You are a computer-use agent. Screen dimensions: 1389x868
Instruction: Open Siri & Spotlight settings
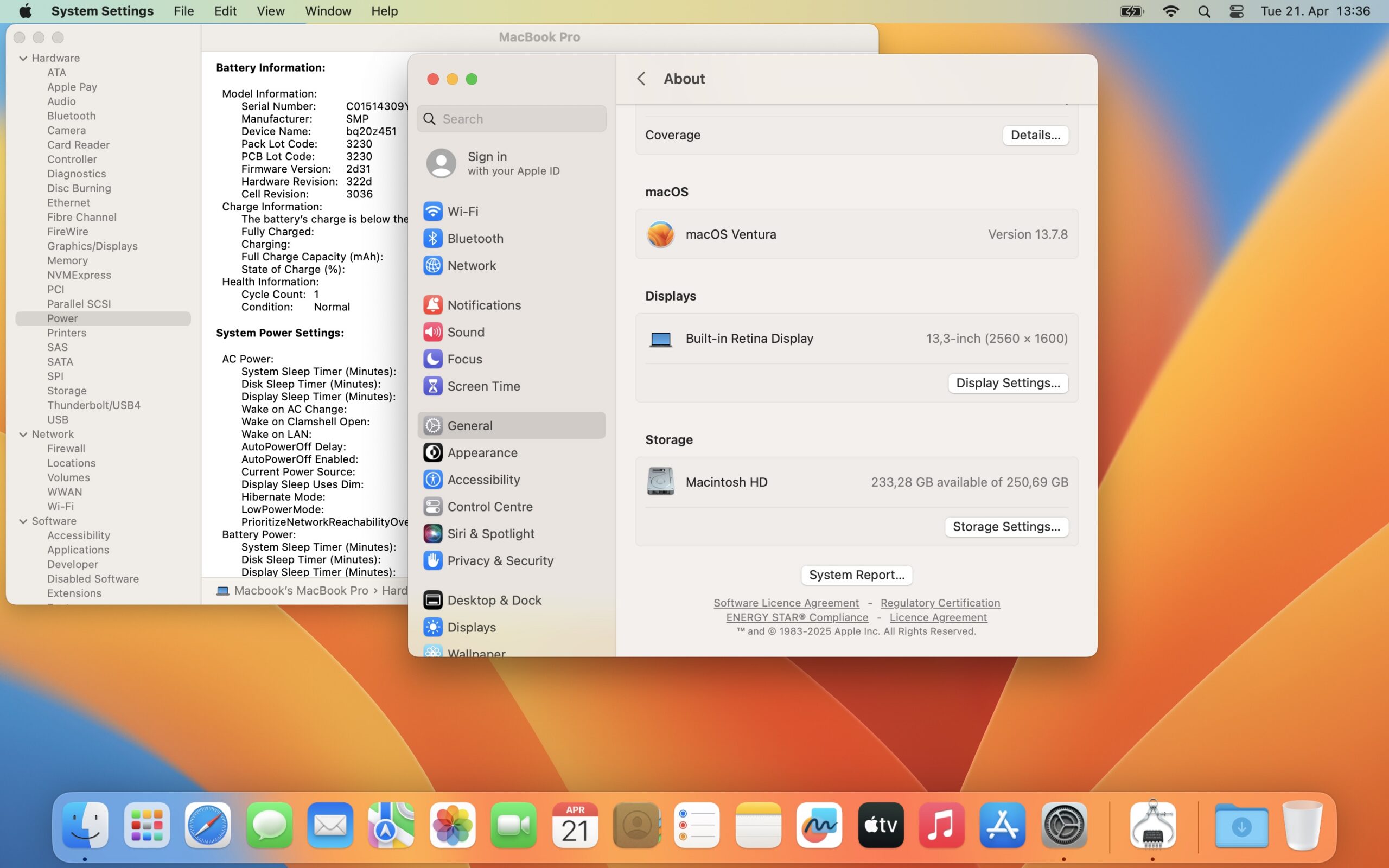[490, 533]
